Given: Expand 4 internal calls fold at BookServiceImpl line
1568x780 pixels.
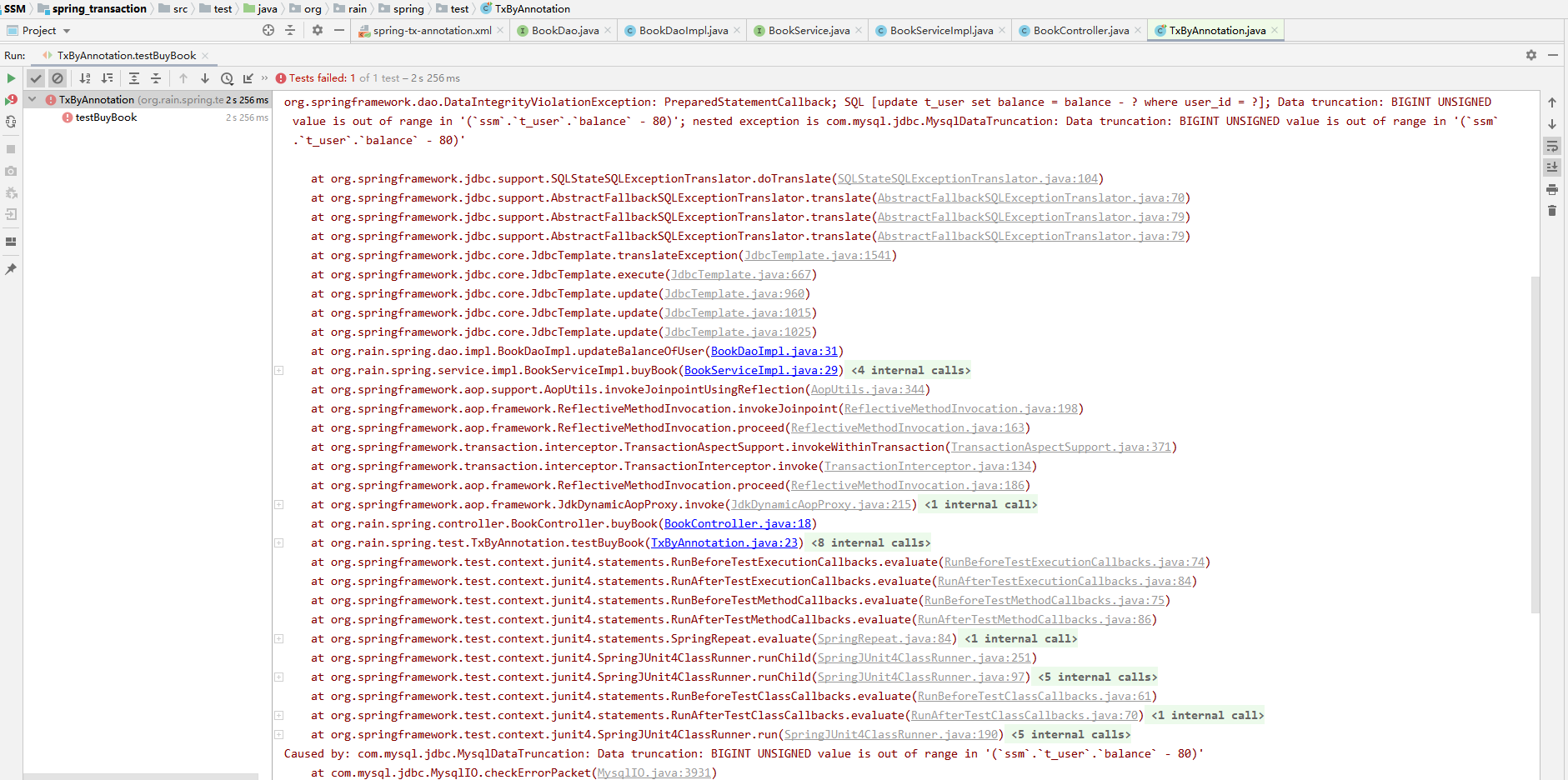Looking at the screenshot, I should (x=279, y=370).
